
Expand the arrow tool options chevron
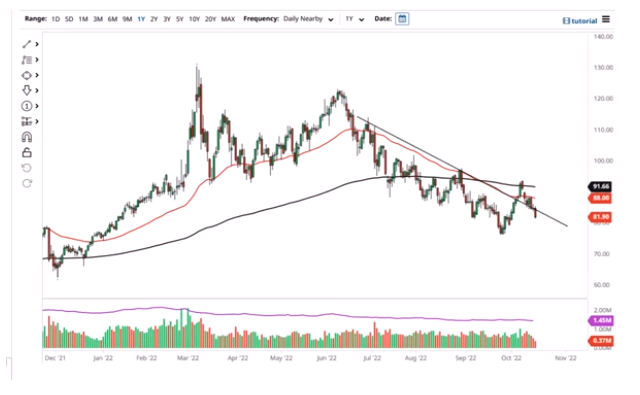click(37, 91)
